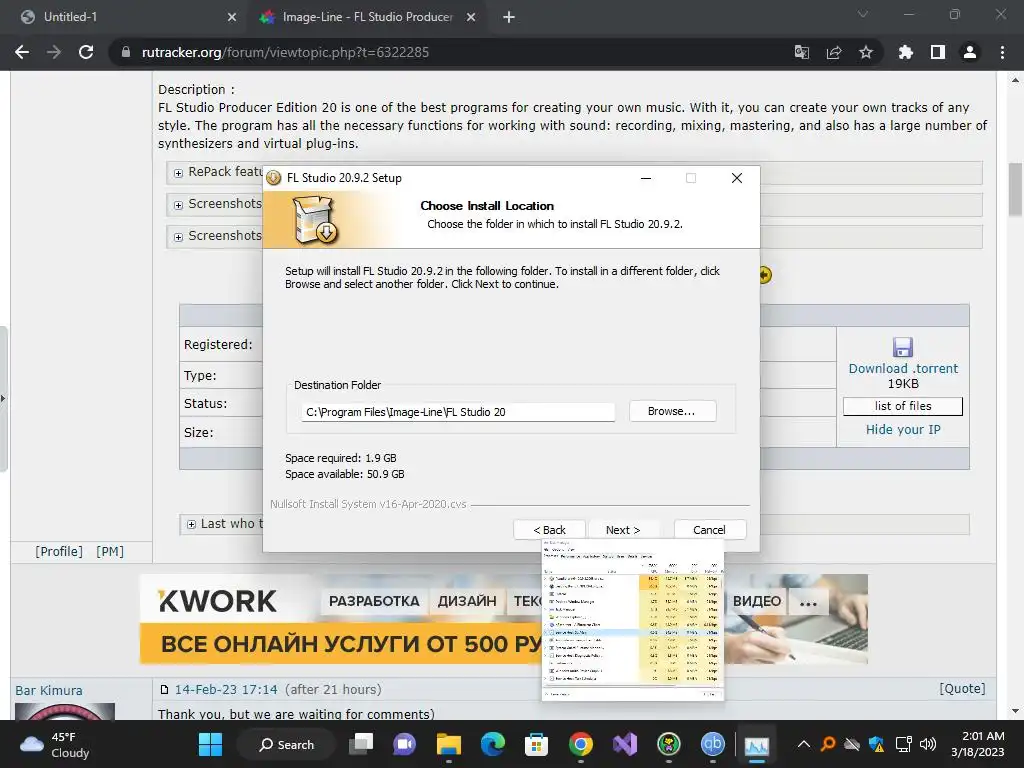Open the translate page icon
The height and width of the screenshot is (768, 1024).
pos(802,52)
